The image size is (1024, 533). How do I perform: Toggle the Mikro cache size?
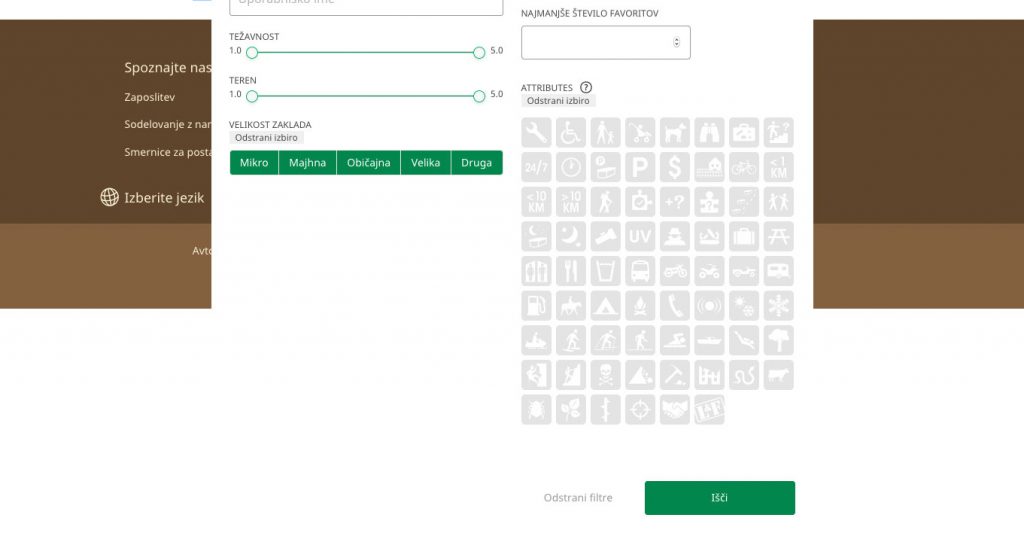pos(254,163)
